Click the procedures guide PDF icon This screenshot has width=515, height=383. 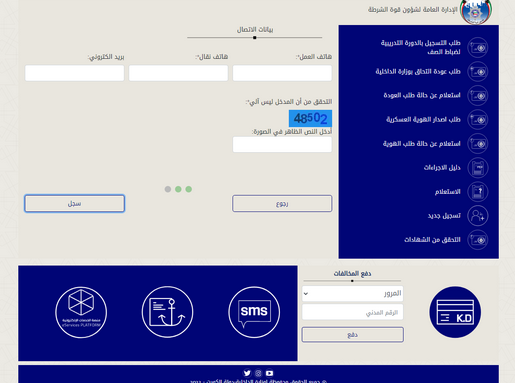[478, 168]
